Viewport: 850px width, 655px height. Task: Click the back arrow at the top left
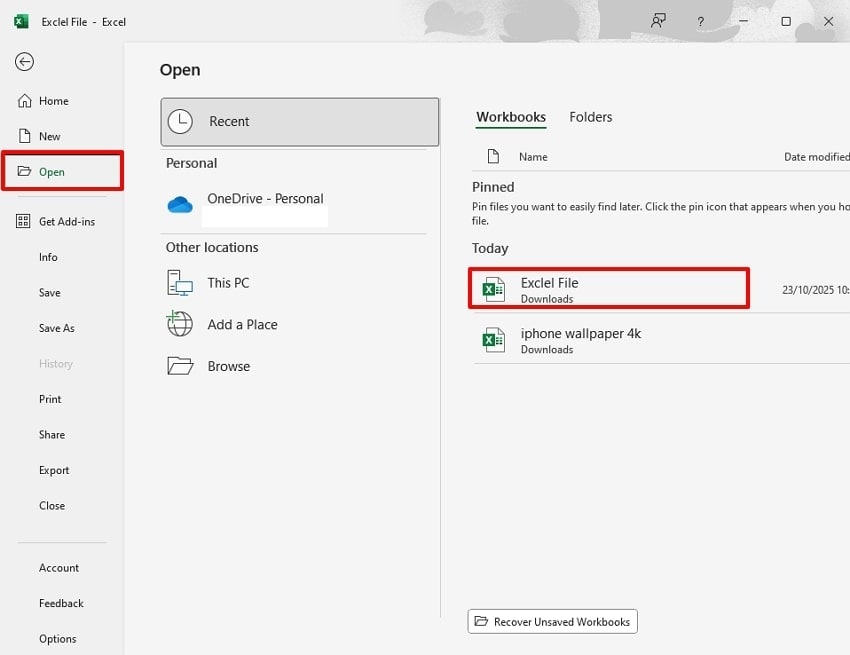[23, 61]
